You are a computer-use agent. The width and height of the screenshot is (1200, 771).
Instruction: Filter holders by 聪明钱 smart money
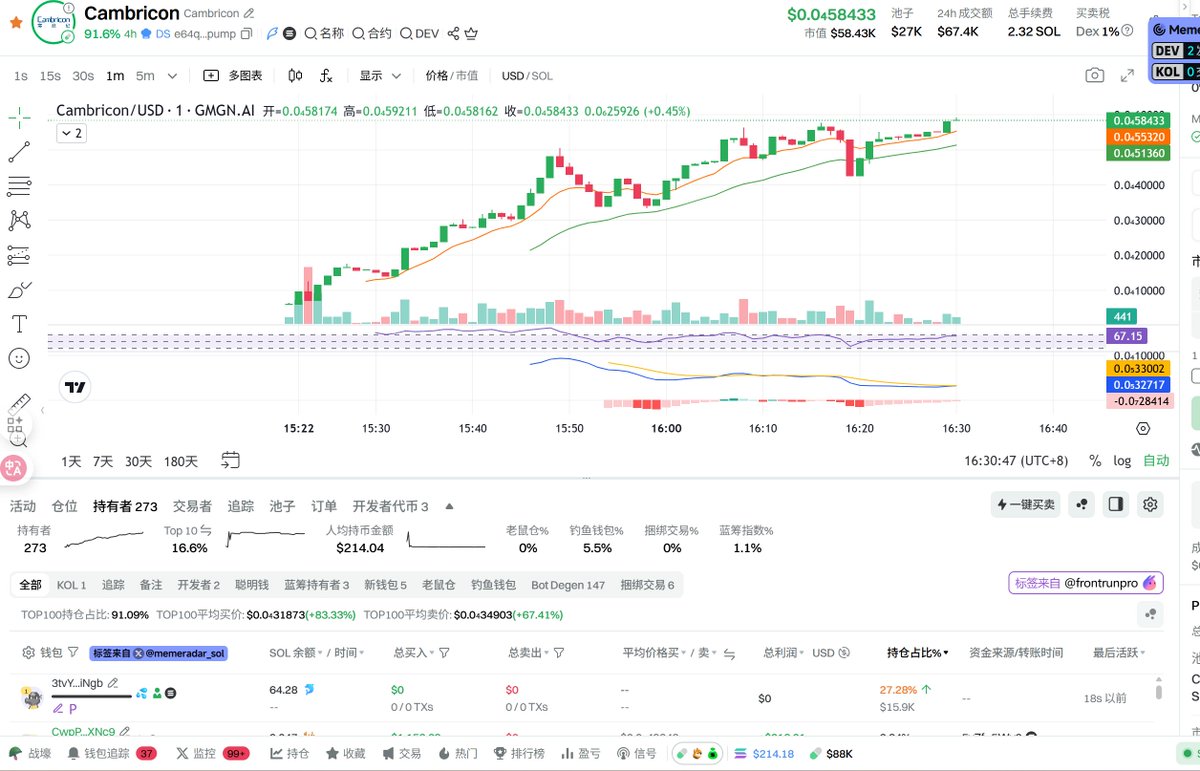252,585
